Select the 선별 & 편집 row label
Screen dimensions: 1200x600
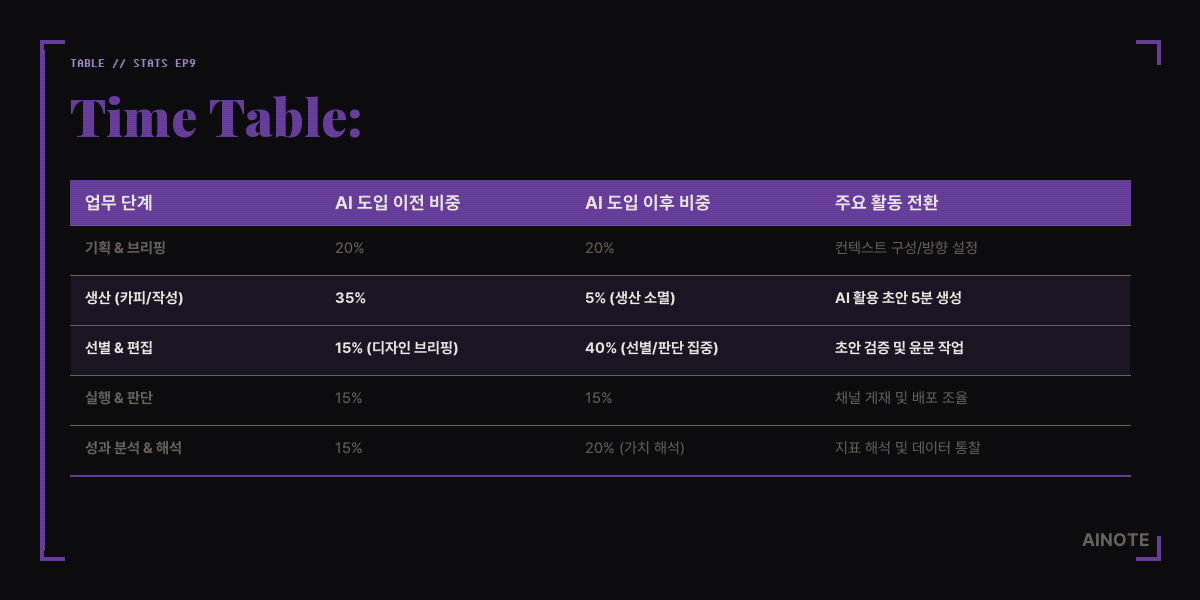pos(119,348)
